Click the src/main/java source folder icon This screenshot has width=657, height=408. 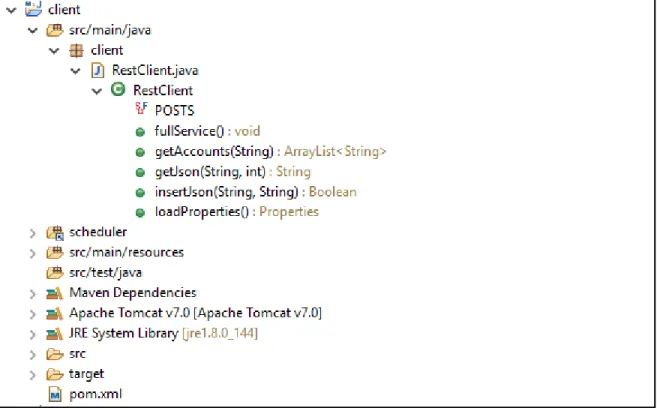(x=54, y=30)
